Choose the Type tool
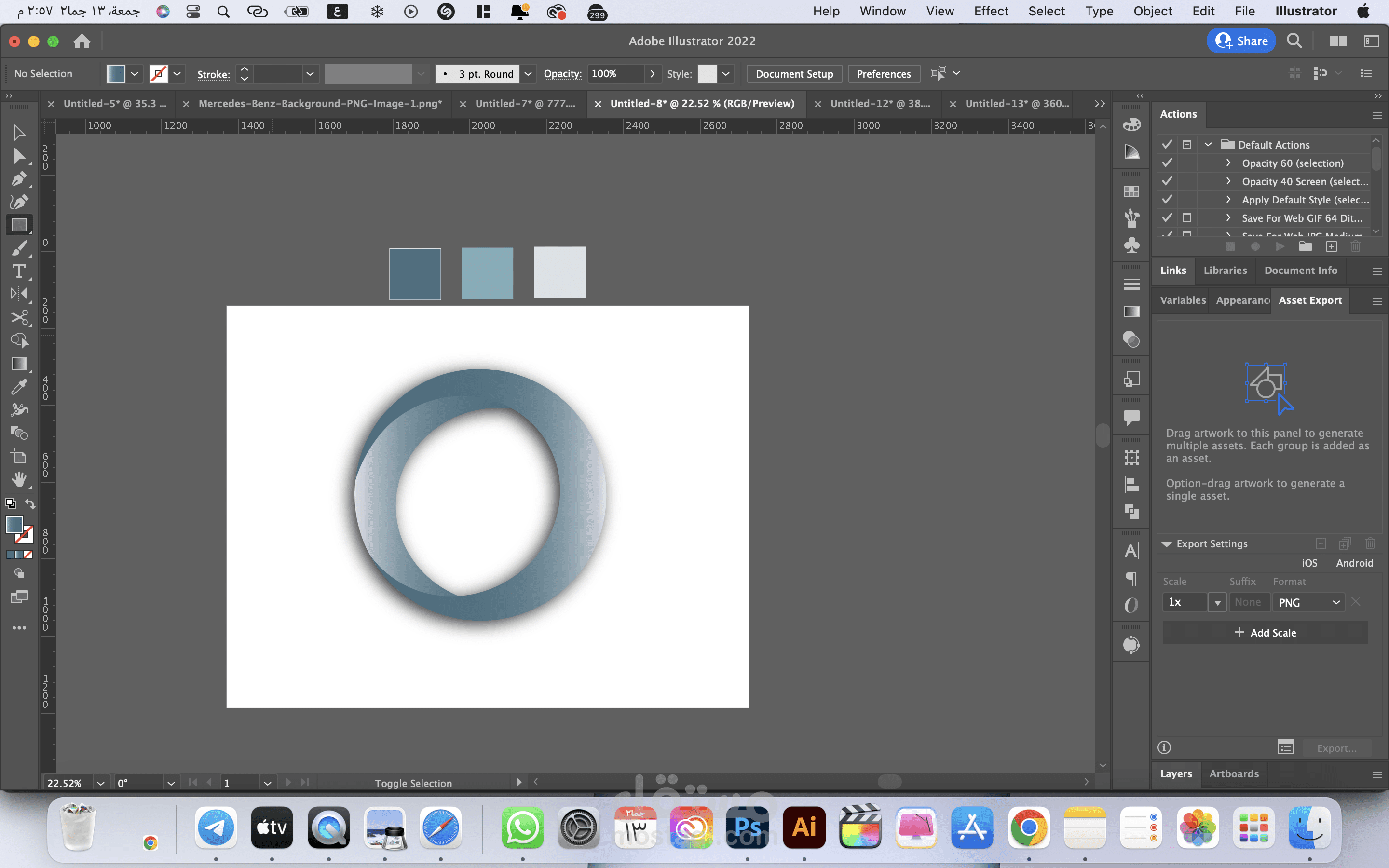This screenshot has width=1389, height=868. click(x=19, y=271)
